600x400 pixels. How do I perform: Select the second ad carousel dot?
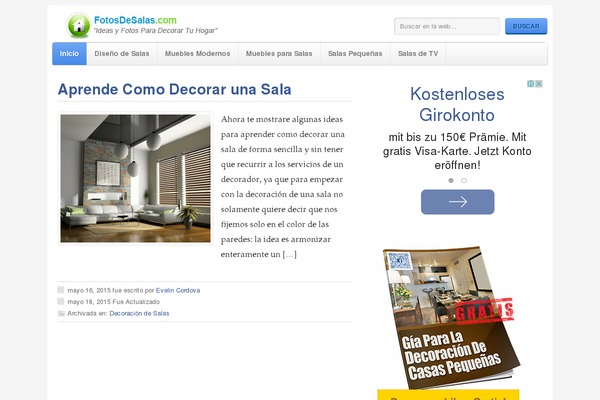point(464,180)
